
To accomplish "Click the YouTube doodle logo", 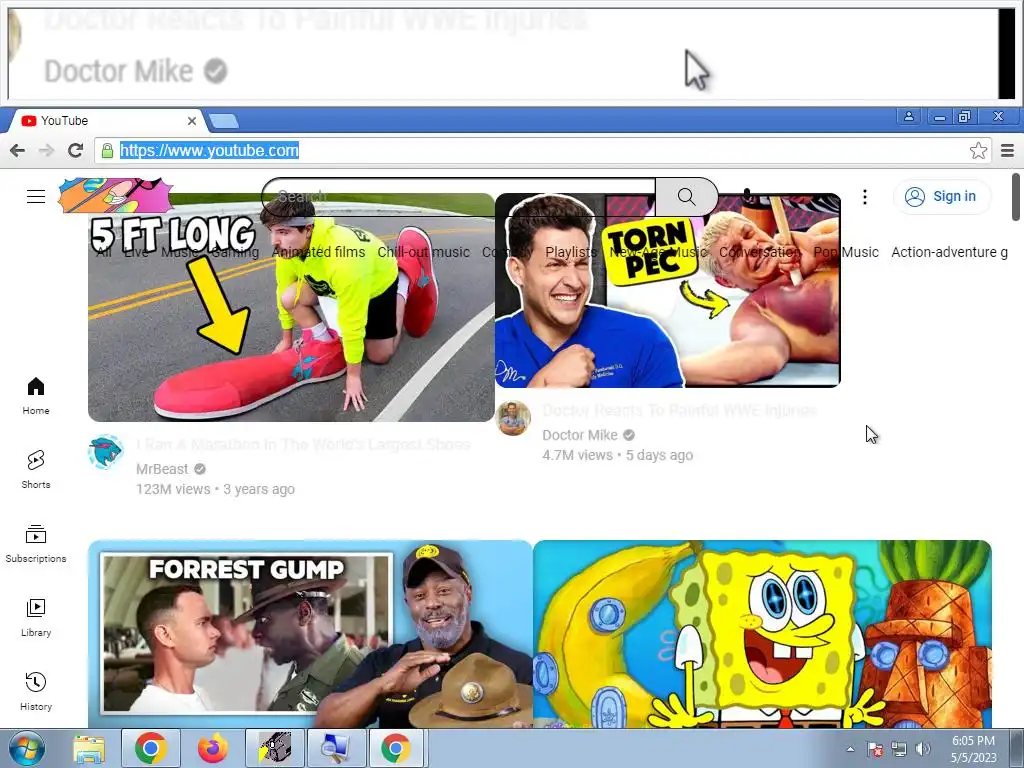I will 115,195.
